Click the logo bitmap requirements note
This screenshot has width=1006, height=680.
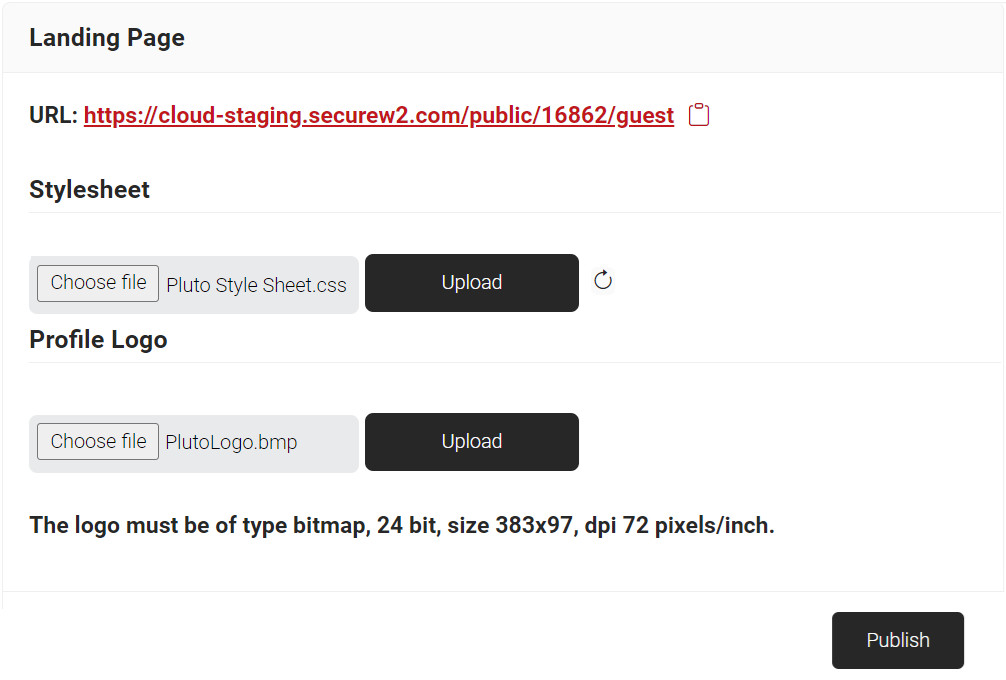tap(402, 525)
